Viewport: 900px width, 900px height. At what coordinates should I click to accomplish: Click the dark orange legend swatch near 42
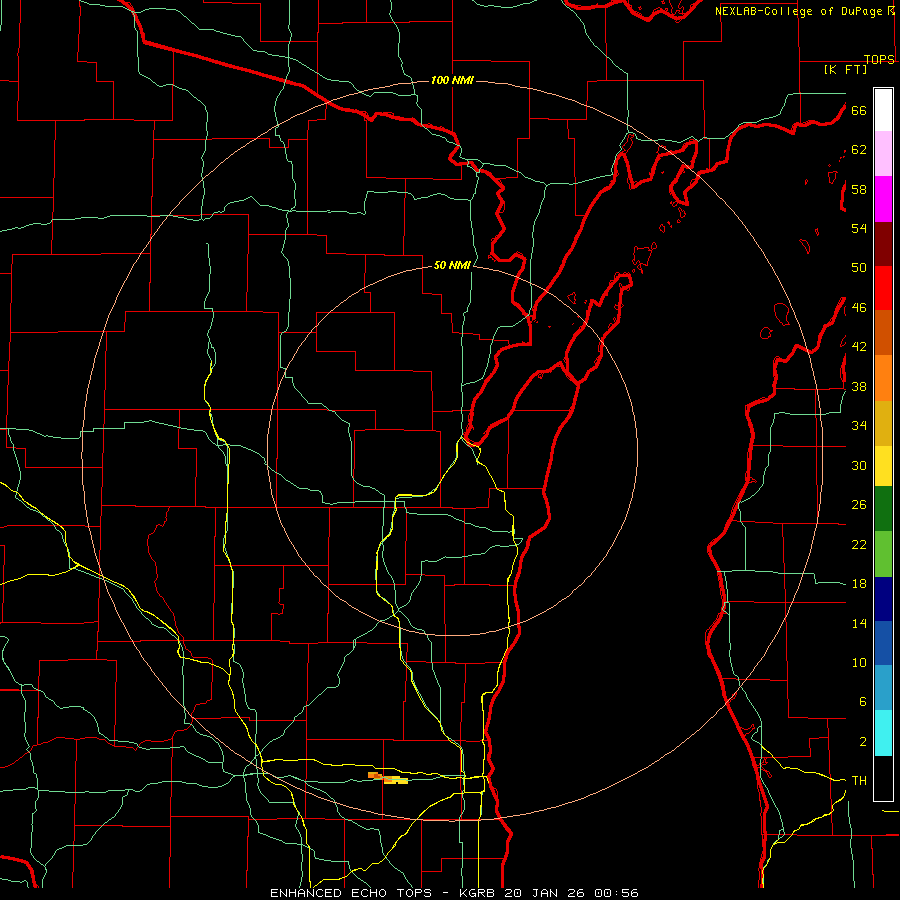tap(883, 333)
